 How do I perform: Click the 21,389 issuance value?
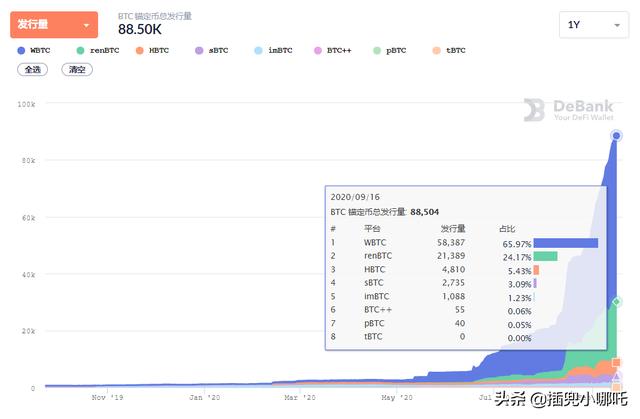(451, 256)
